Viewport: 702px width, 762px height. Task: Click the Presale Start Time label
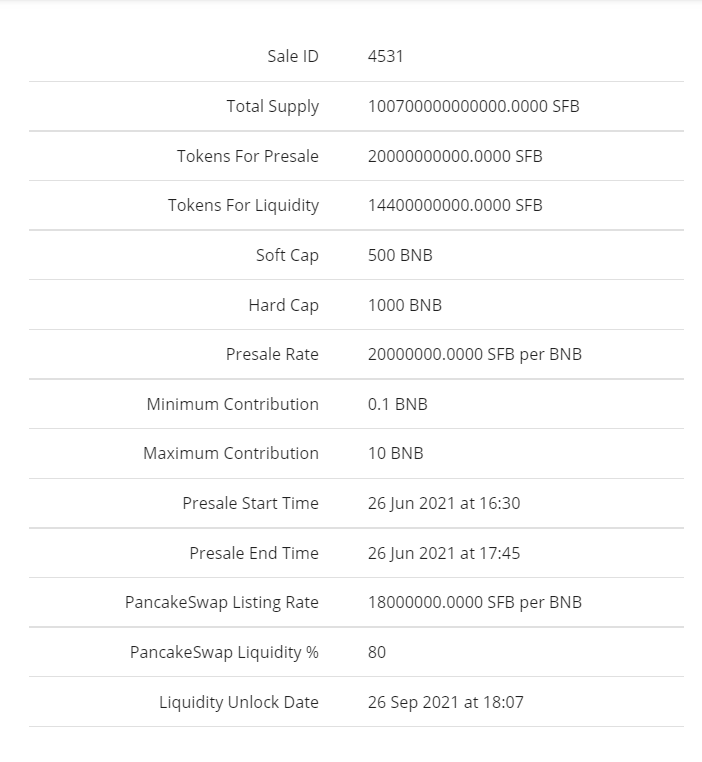pos(250,503)
